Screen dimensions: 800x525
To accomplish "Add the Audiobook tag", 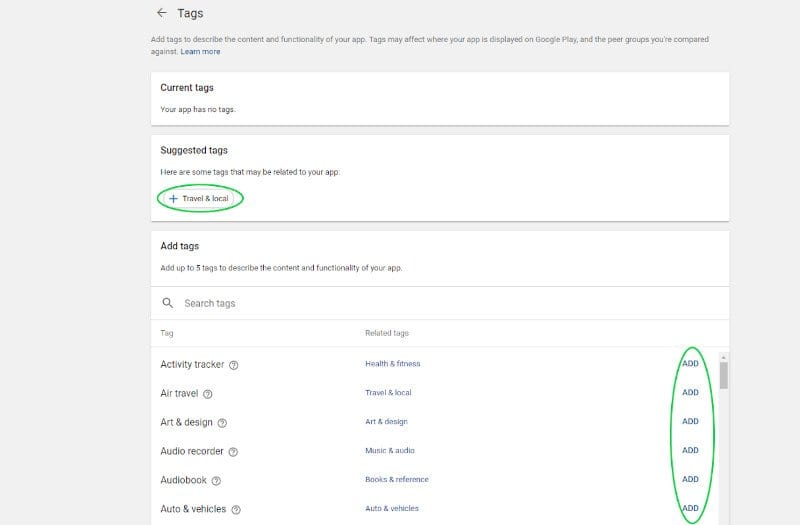I will coord(690,479).
